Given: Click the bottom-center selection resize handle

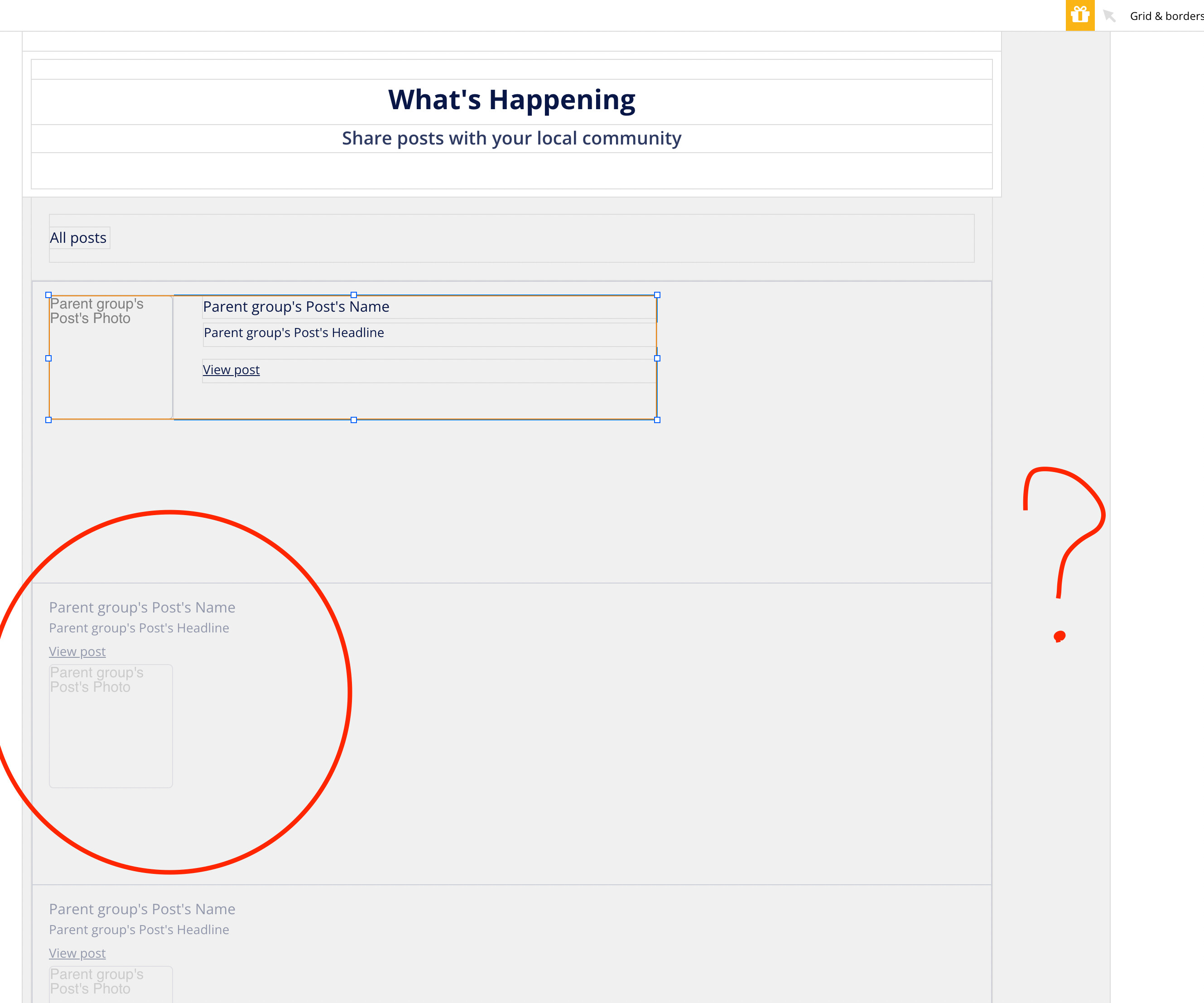Looking at the screenshot, I should (354, 420).
